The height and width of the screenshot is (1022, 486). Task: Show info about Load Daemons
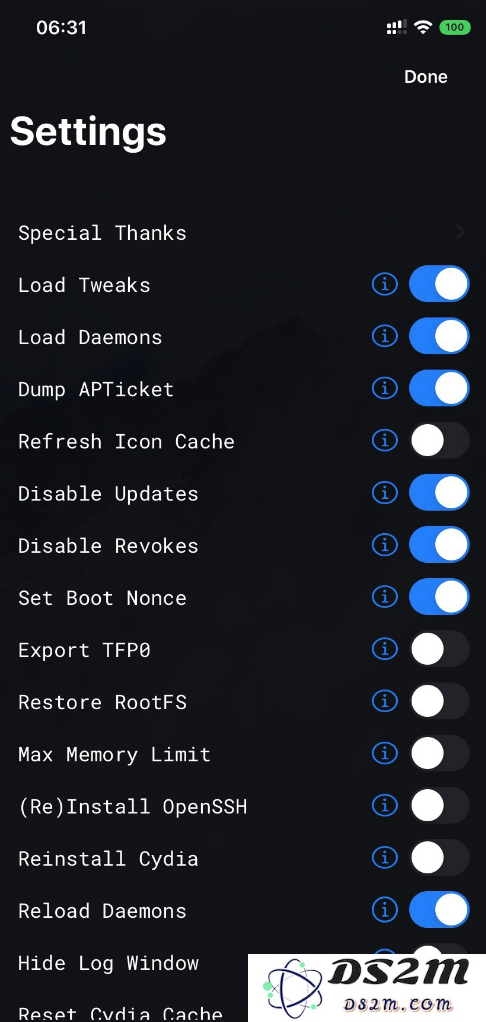click(384, 336)
